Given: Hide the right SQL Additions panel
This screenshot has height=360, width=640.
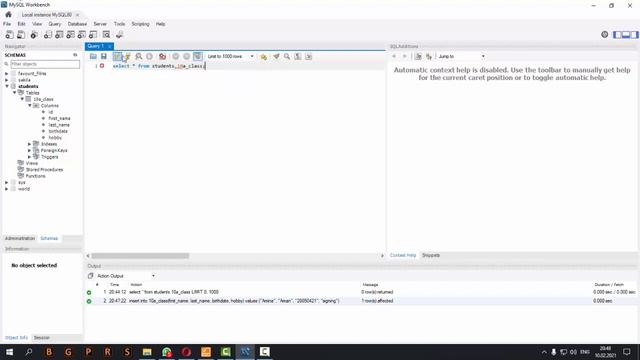Looking at the screenshot, I should (x=634, y=35).
